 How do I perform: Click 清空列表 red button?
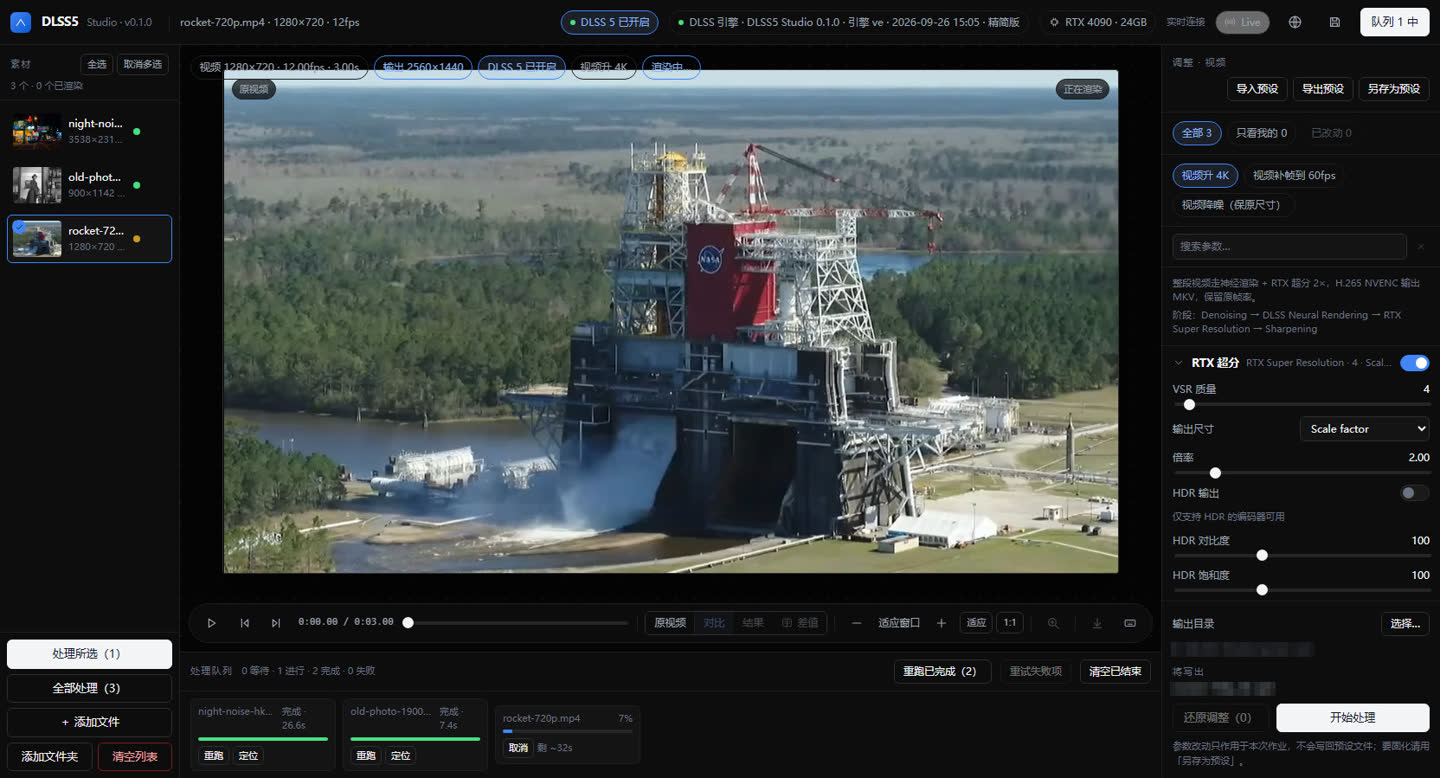[135, 757]
